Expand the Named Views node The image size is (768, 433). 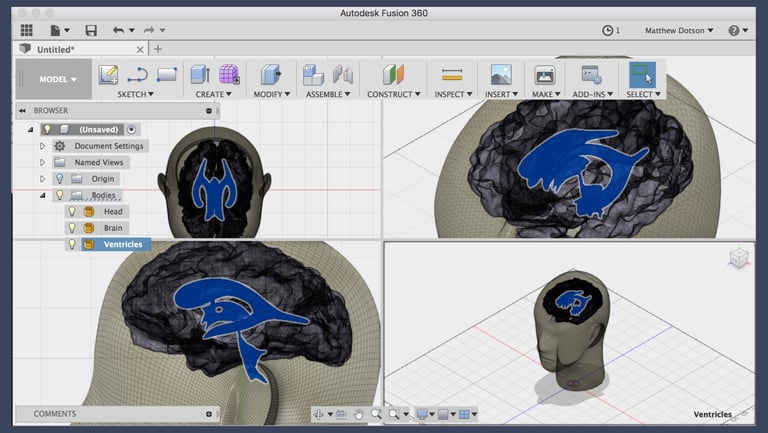(42, 162)
